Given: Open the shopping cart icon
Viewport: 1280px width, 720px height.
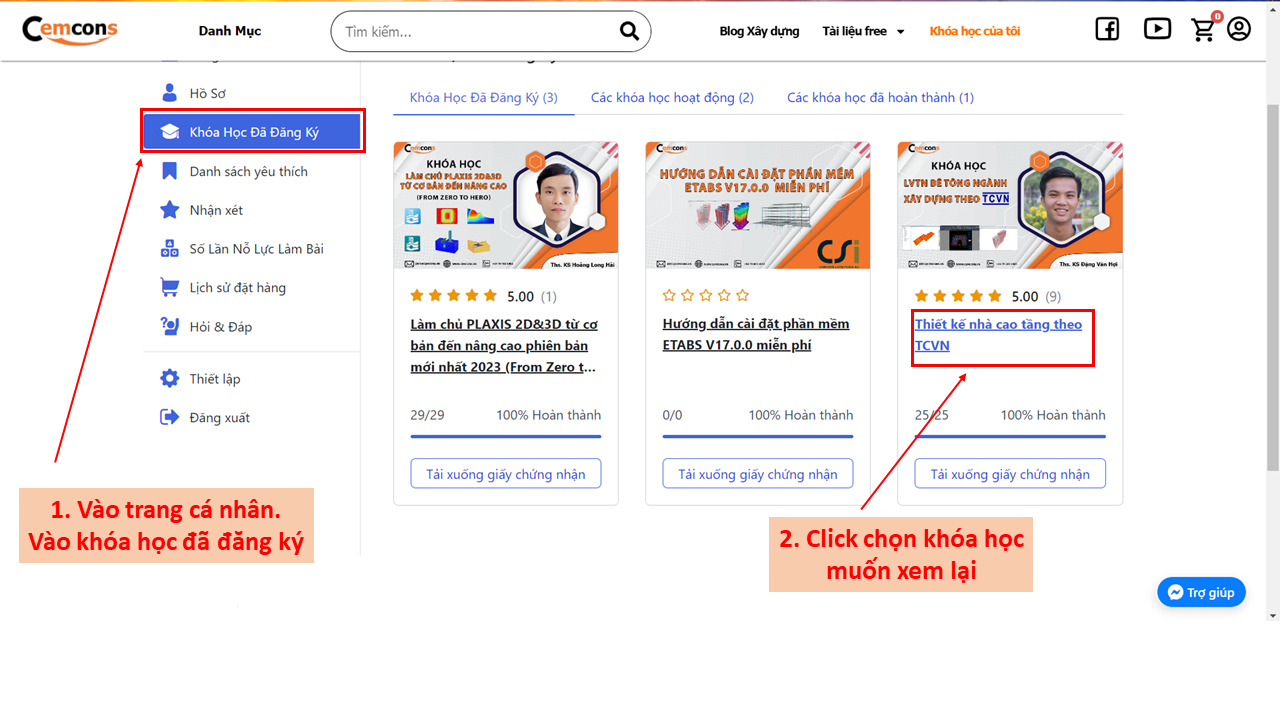Looking at the screenshot, I should (x=1203, y=30).
